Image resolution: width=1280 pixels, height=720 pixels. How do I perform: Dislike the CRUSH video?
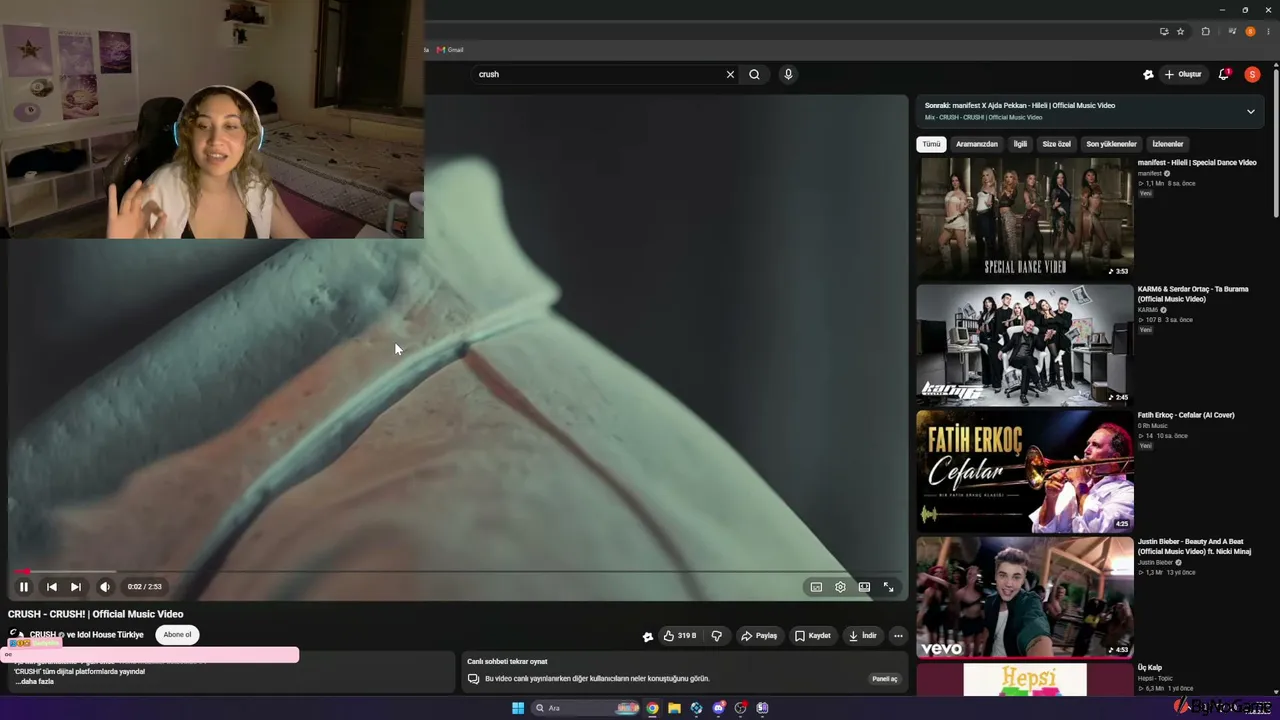click(716, 636)
